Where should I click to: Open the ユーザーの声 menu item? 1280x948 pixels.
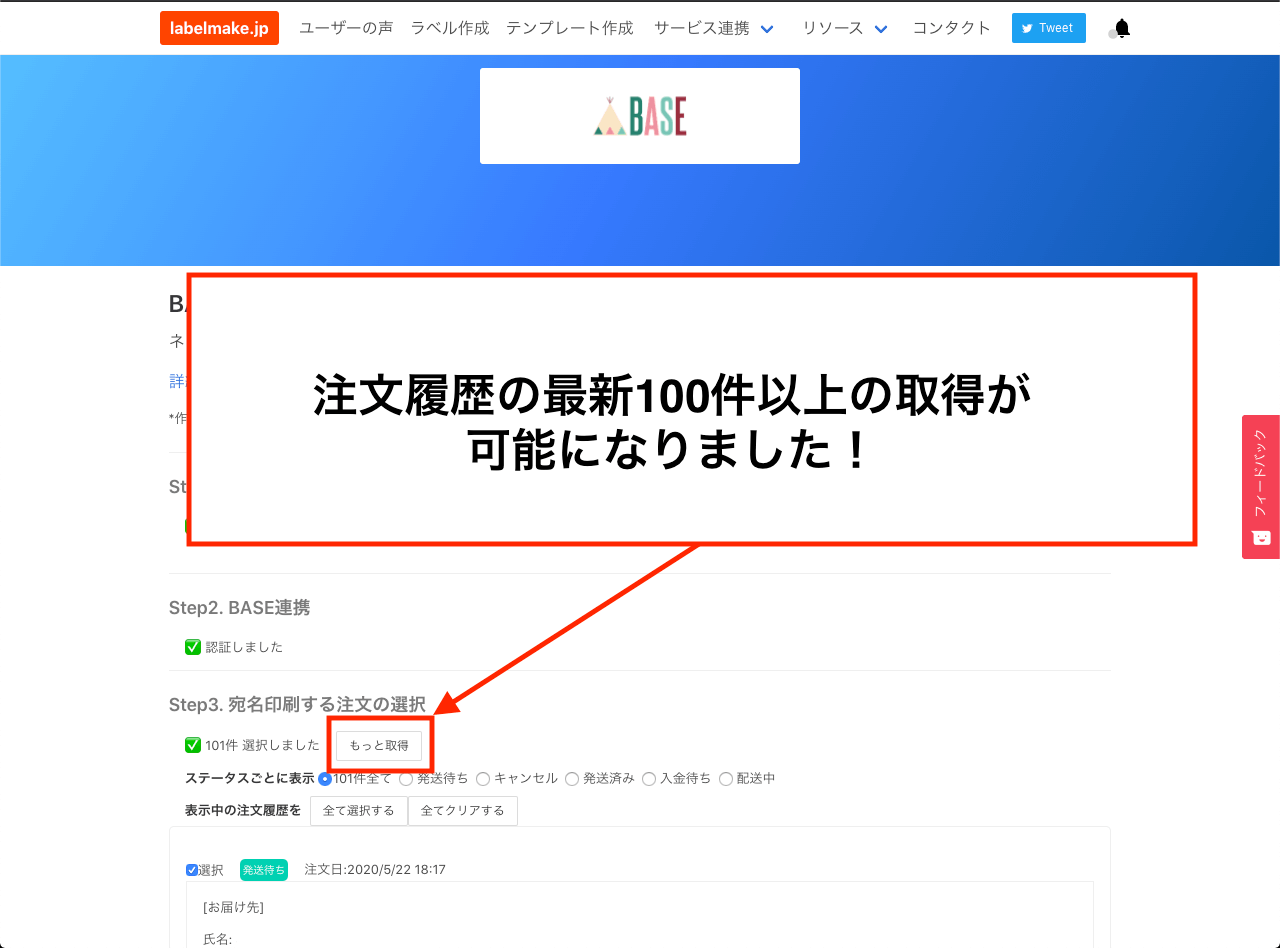(x=345, y=28)
